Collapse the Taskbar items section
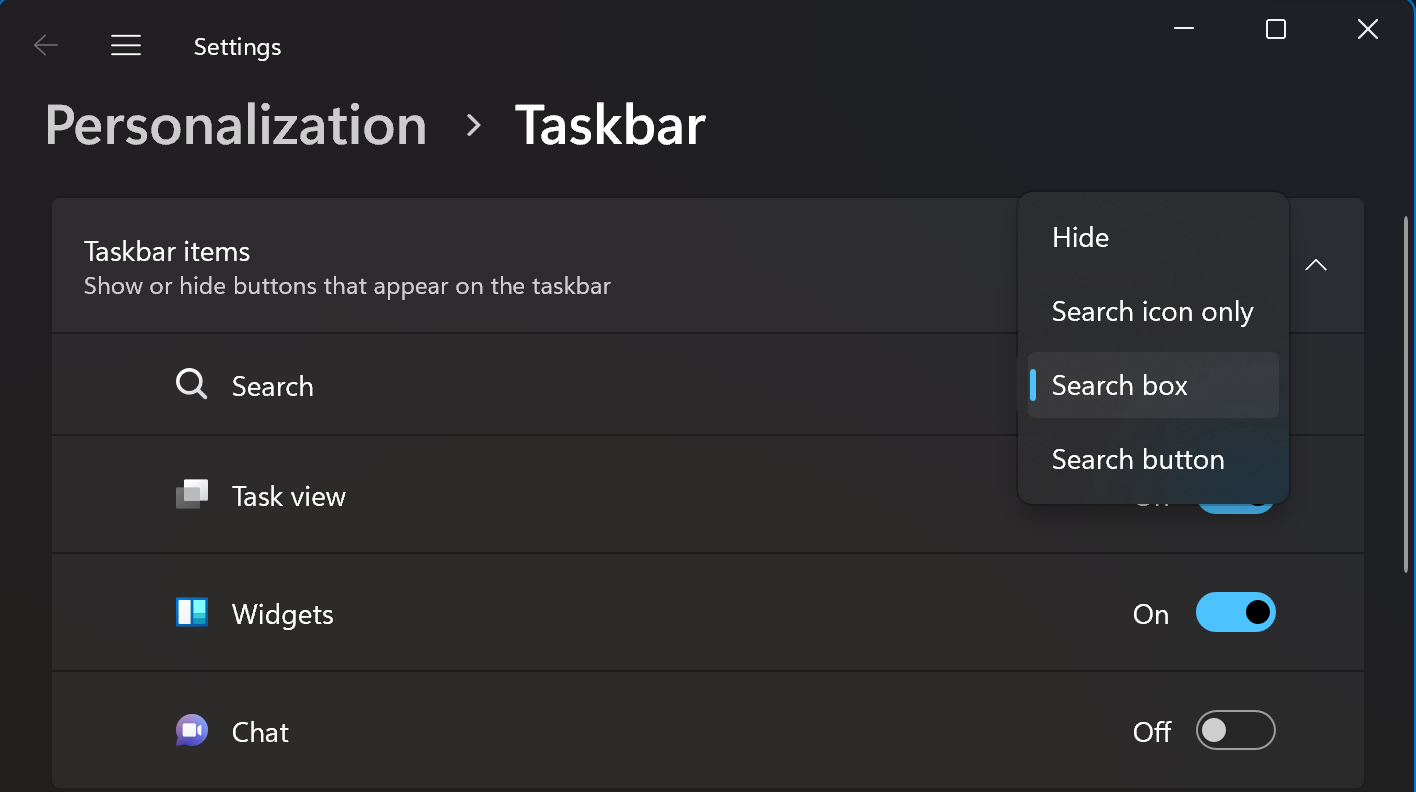The width and height of the screenshot is (1416, 792). [1316, 265]
